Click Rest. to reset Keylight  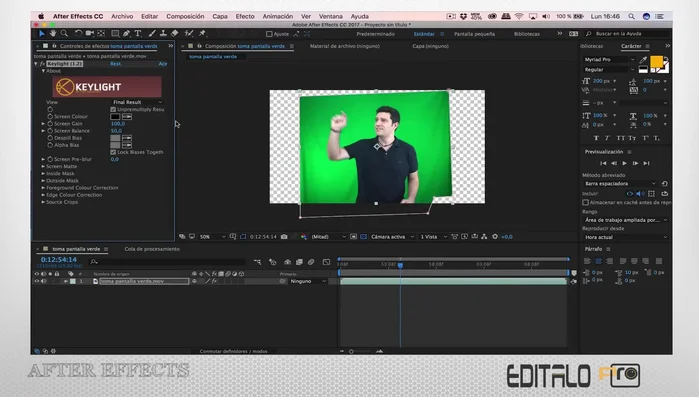point(116,64)
